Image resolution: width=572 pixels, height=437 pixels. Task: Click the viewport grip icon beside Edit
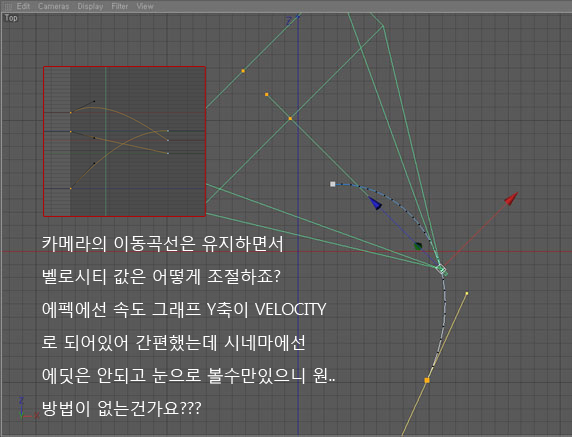coord(8,6)
